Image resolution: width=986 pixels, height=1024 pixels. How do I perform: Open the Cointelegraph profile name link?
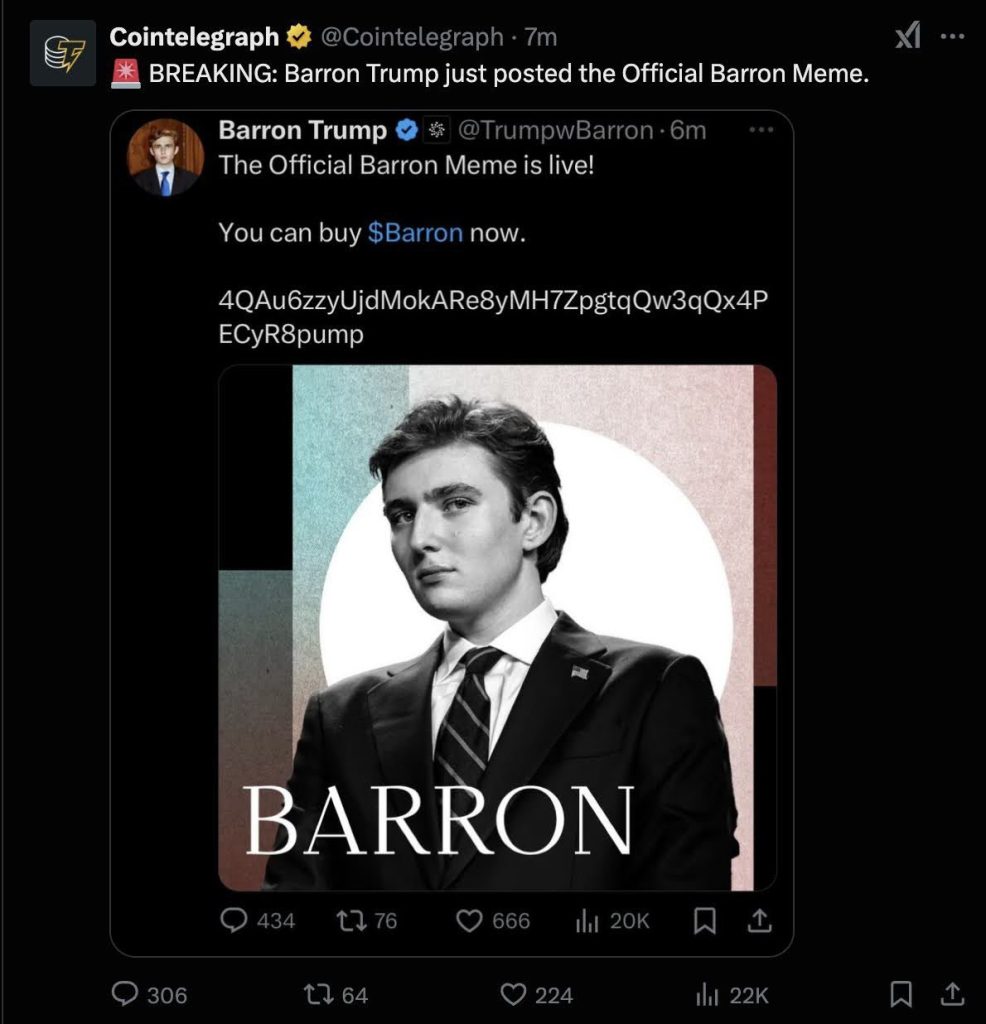[x=194, y=37]
